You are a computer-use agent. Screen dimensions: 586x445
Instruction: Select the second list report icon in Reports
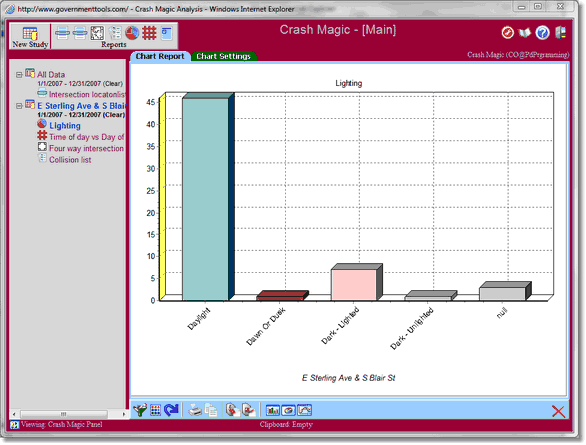[80, 33]
